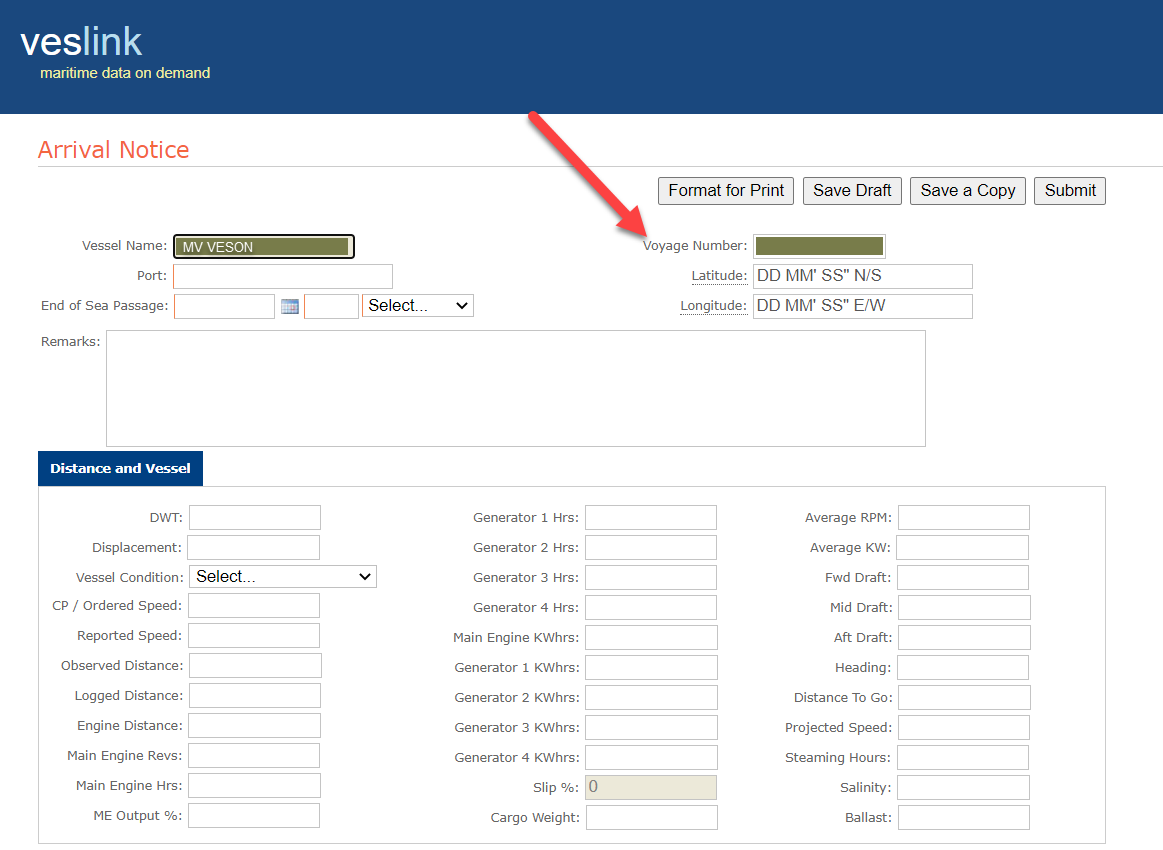1163x850 pixels.
Task: Click the Save a Copy button
Action: [x=967, y=190]
